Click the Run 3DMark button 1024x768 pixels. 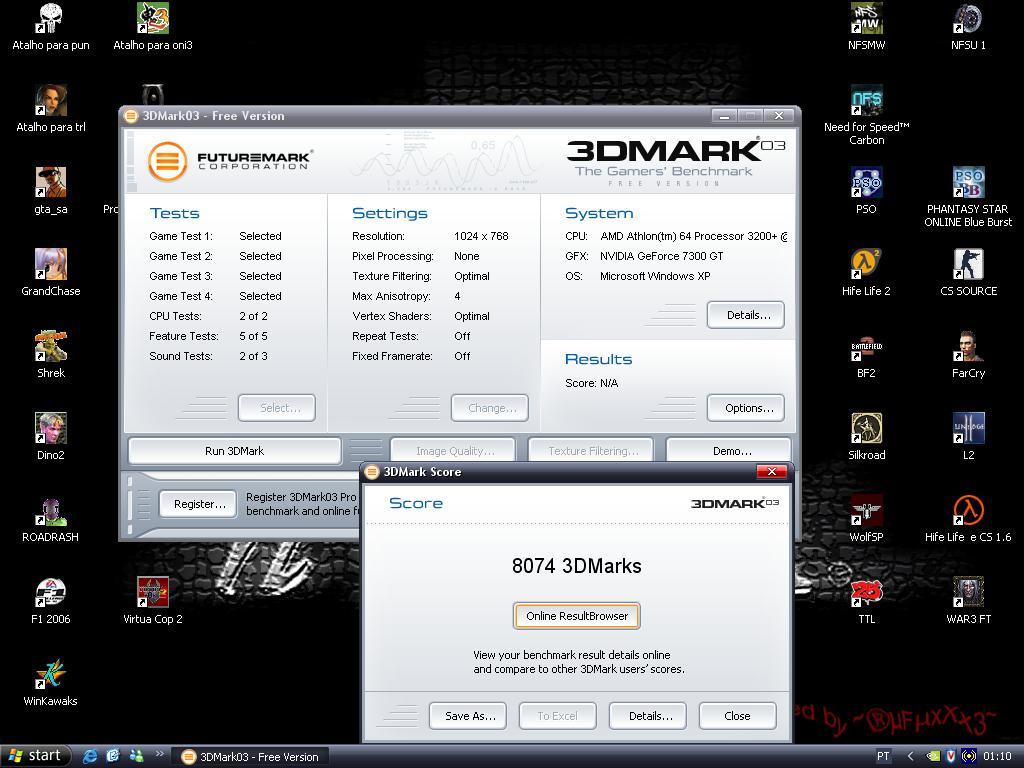pos(234,451)
